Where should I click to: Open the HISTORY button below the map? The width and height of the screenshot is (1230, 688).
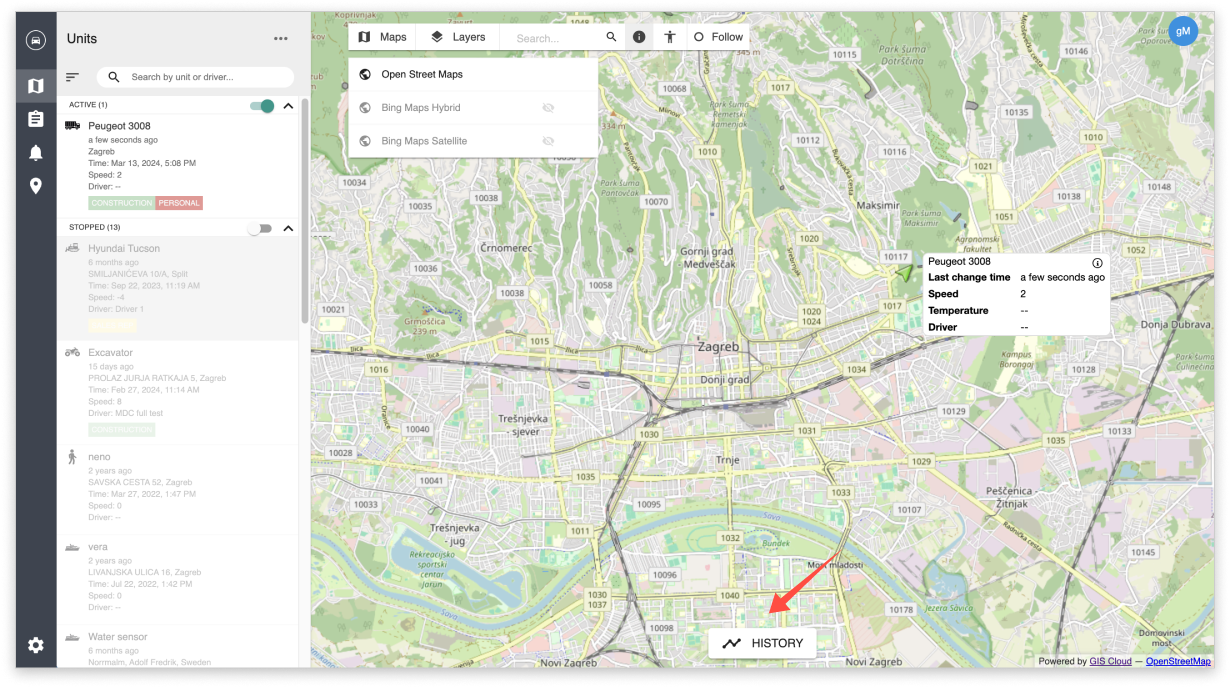(x=763, y=643)
